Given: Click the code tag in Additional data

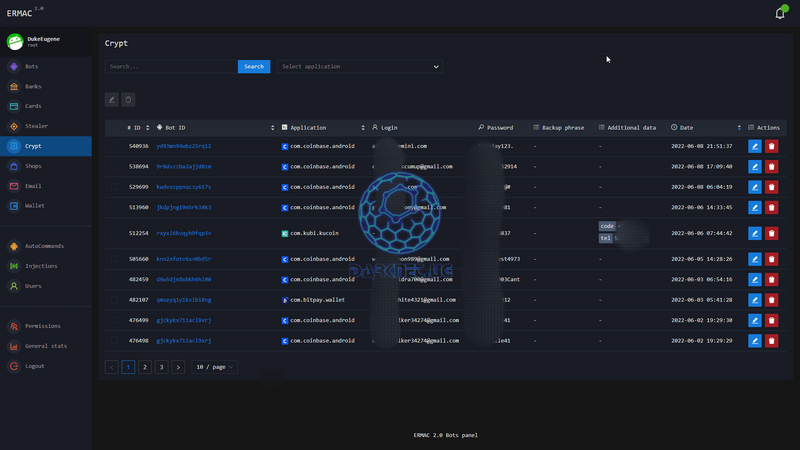Looking at the screenshot, I should 607,226.
